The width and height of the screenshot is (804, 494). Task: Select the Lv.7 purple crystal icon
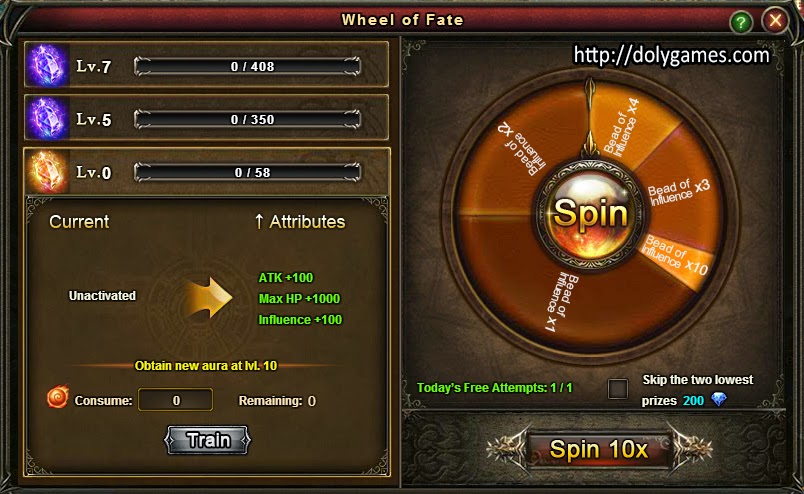point(48,65)
